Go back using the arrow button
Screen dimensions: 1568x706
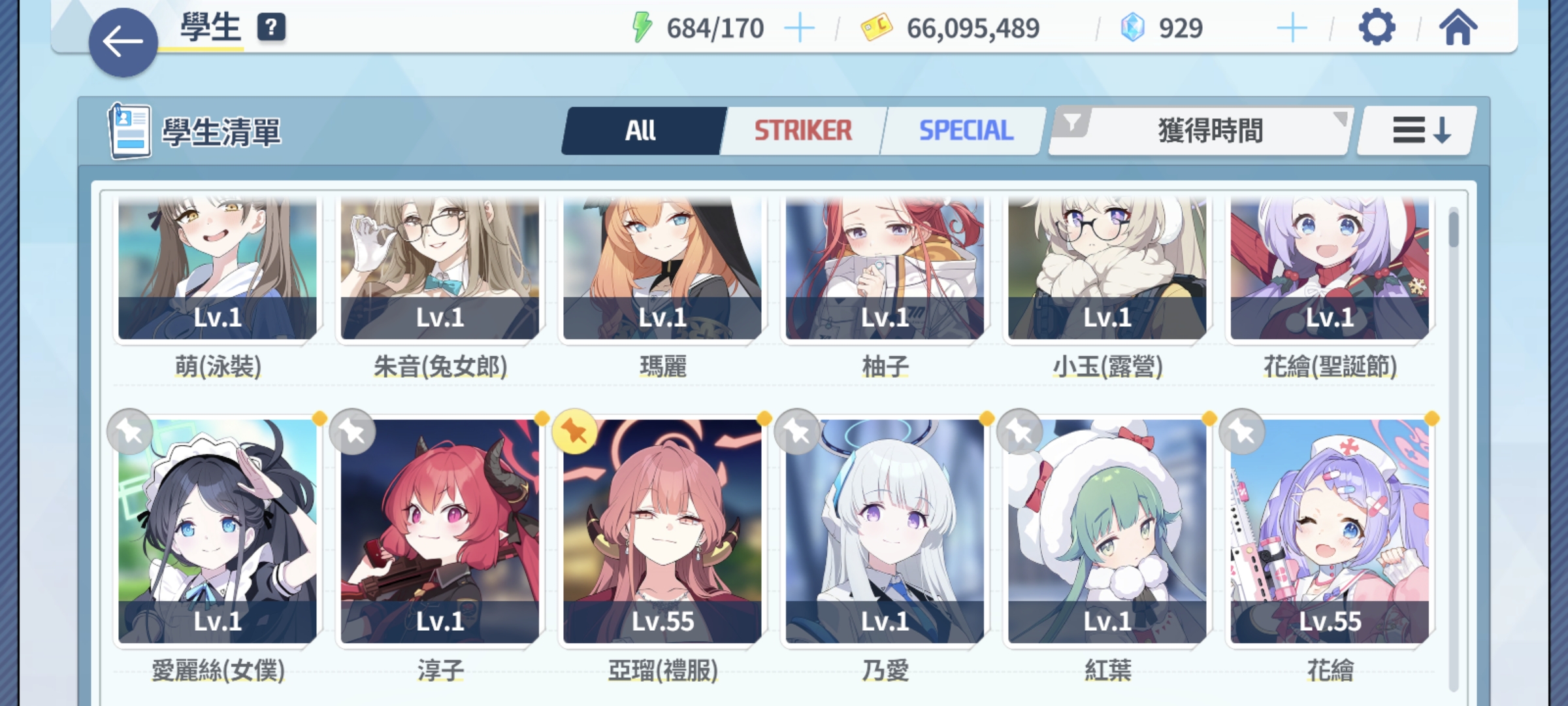tap(123, 42)
